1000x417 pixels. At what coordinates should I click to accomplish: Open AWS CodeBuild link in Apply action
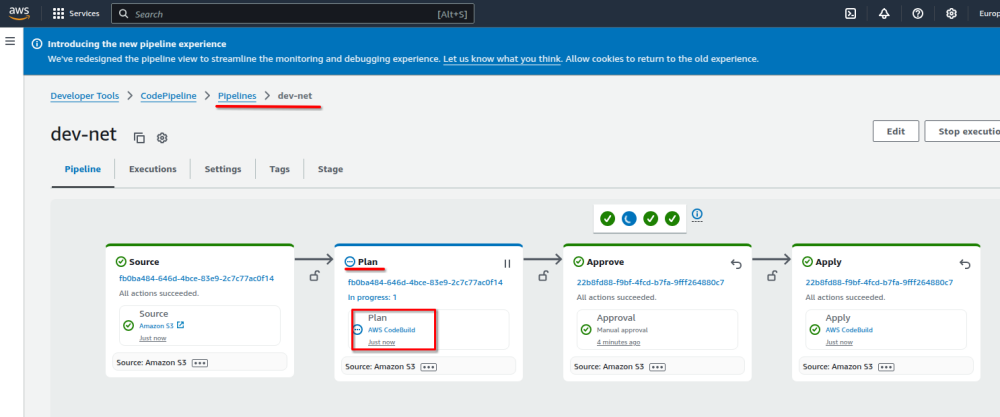[x=849, y=330]
